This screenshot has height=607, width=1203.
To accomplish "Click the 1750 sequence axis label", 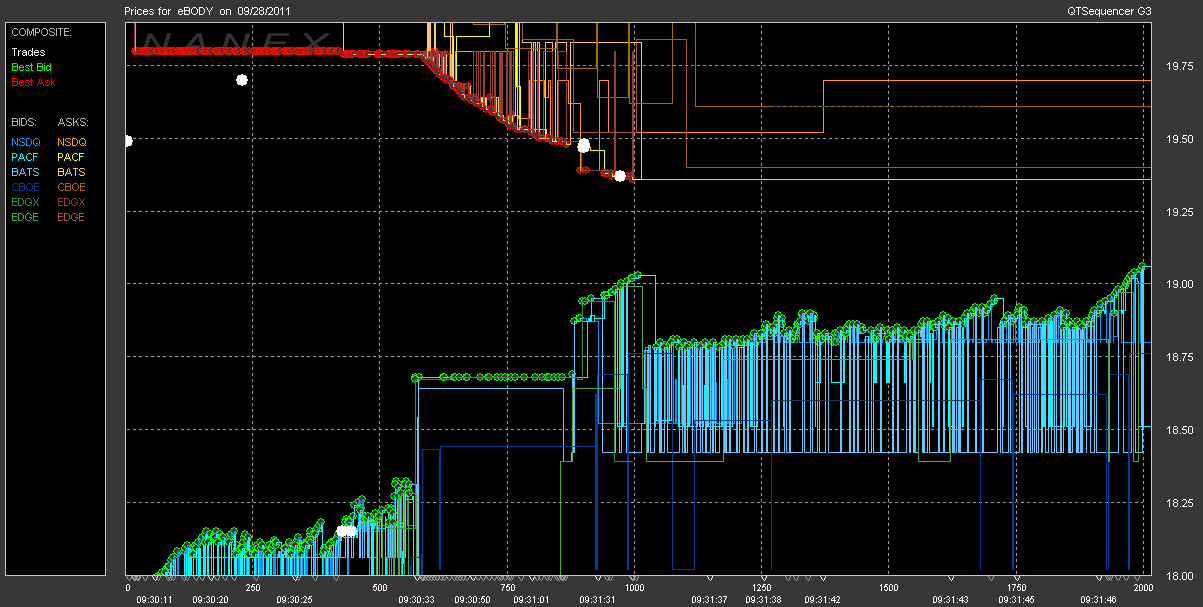I will pyautogui.click(x=1016, y=588).
